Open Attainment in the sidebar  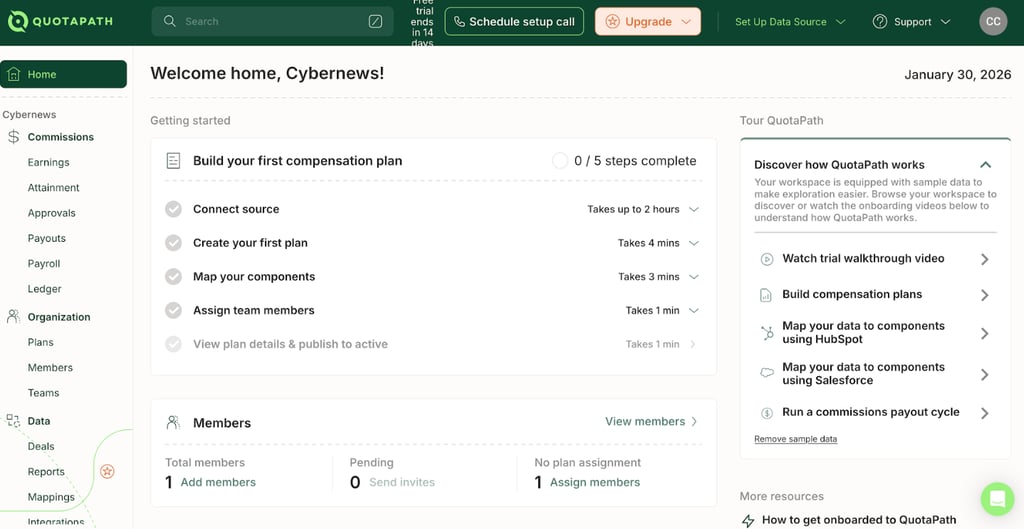click(54, 187)
